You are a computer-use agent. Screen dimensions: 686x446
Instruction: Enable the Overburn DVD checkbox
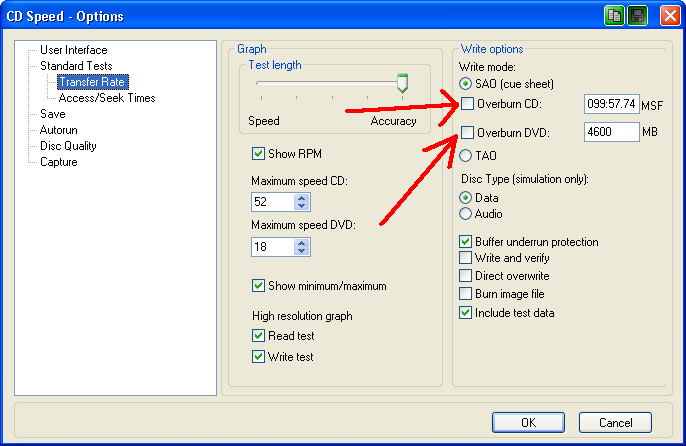coord(467,132)
